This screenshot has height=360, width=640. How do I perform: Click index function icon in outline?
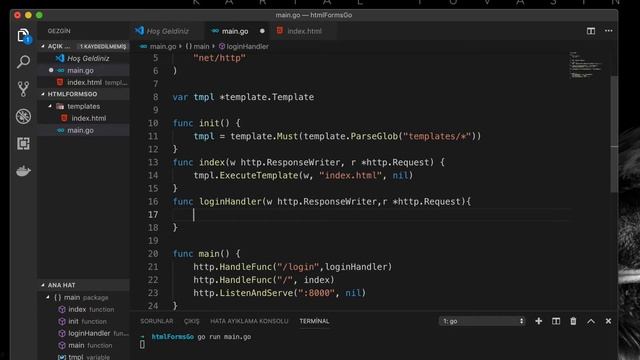coord(62,309)
